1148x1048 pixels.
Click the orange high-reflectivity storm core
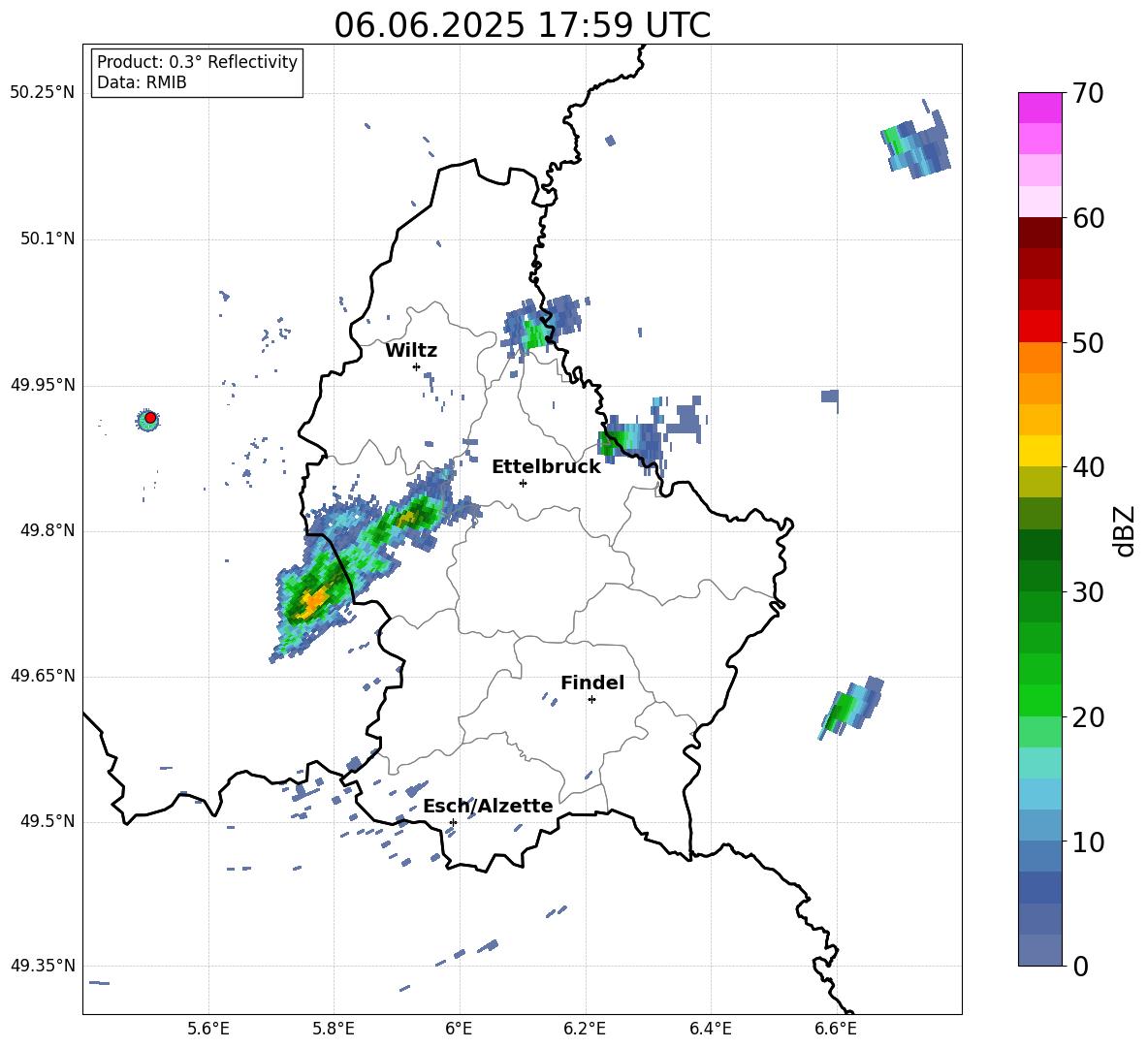pos(315,602)
